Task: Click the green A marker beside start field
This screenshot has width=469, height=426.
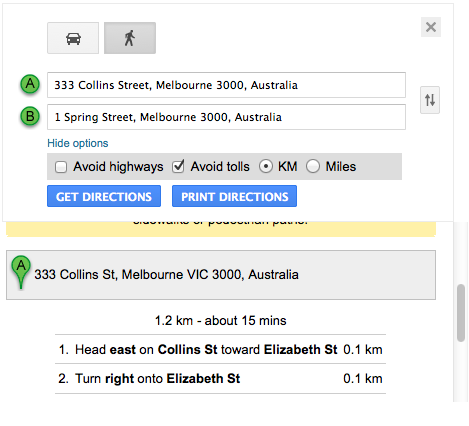Action: [30, 84]
